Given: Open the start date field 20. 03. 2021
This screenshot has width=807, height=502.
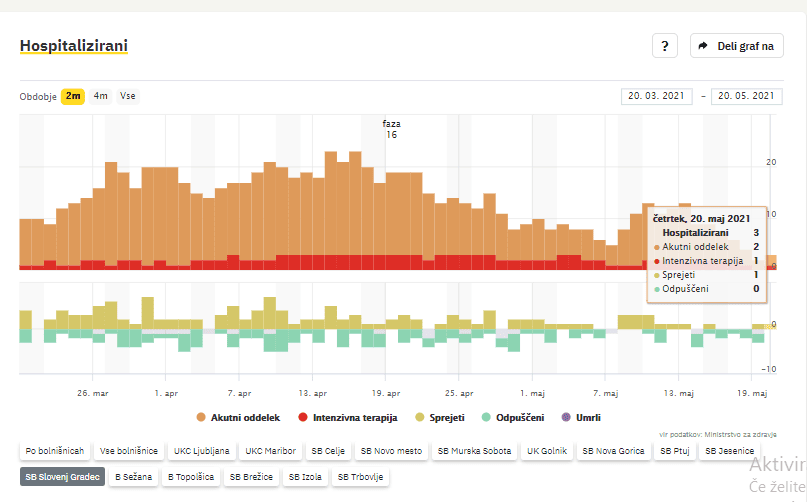Looking at the screenshot, I should point(656,96).
